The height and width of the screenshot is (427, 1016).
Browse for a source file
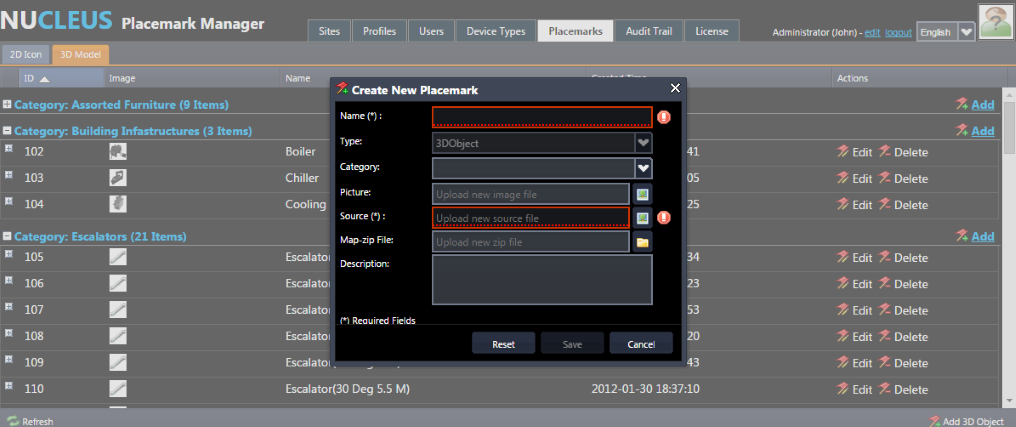(x=642, y=218)
